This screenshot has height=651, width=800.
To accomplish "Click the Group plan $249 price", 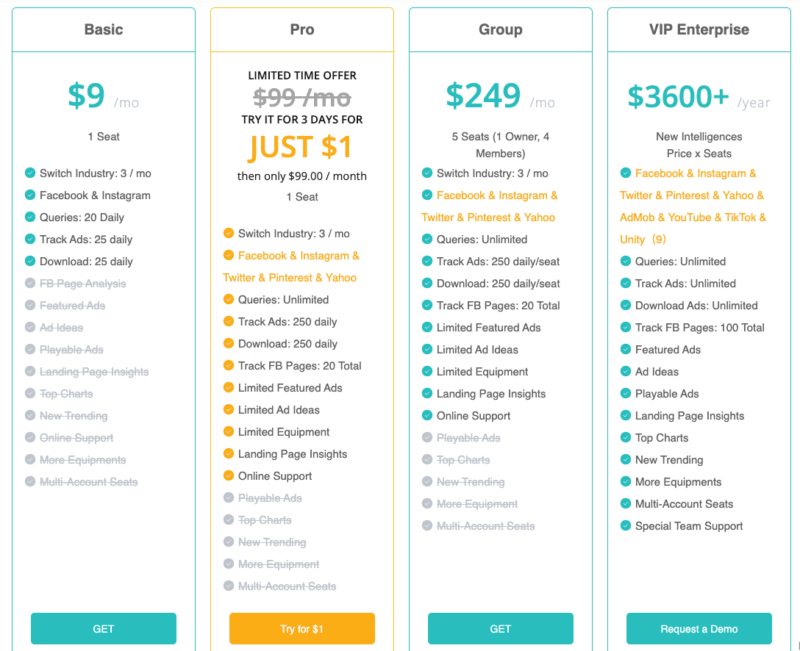I will [x=483, y=96].
